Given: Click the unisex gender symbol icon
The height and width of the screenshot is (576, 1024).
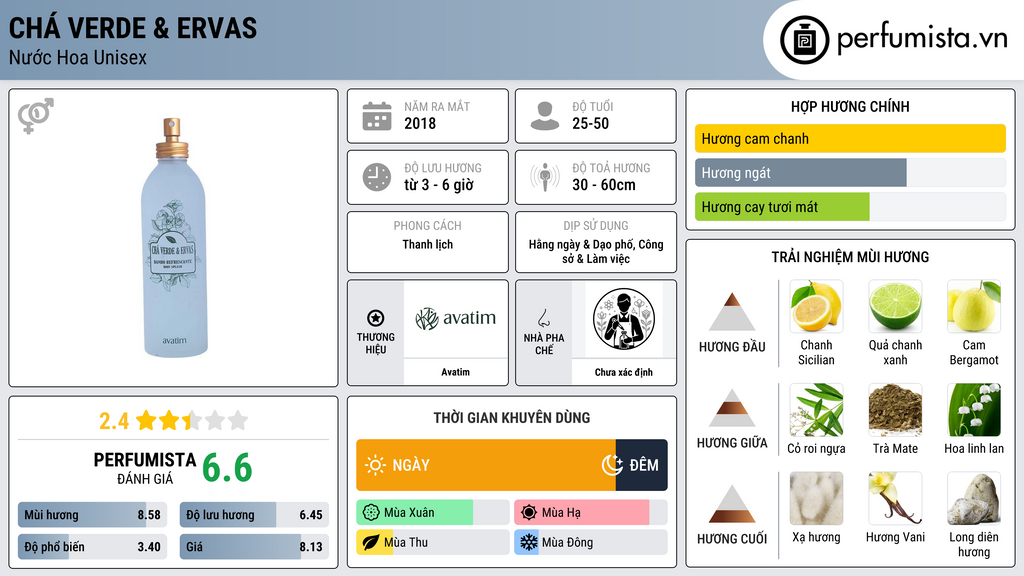Looking at the screenshot, I should (36, 116).
